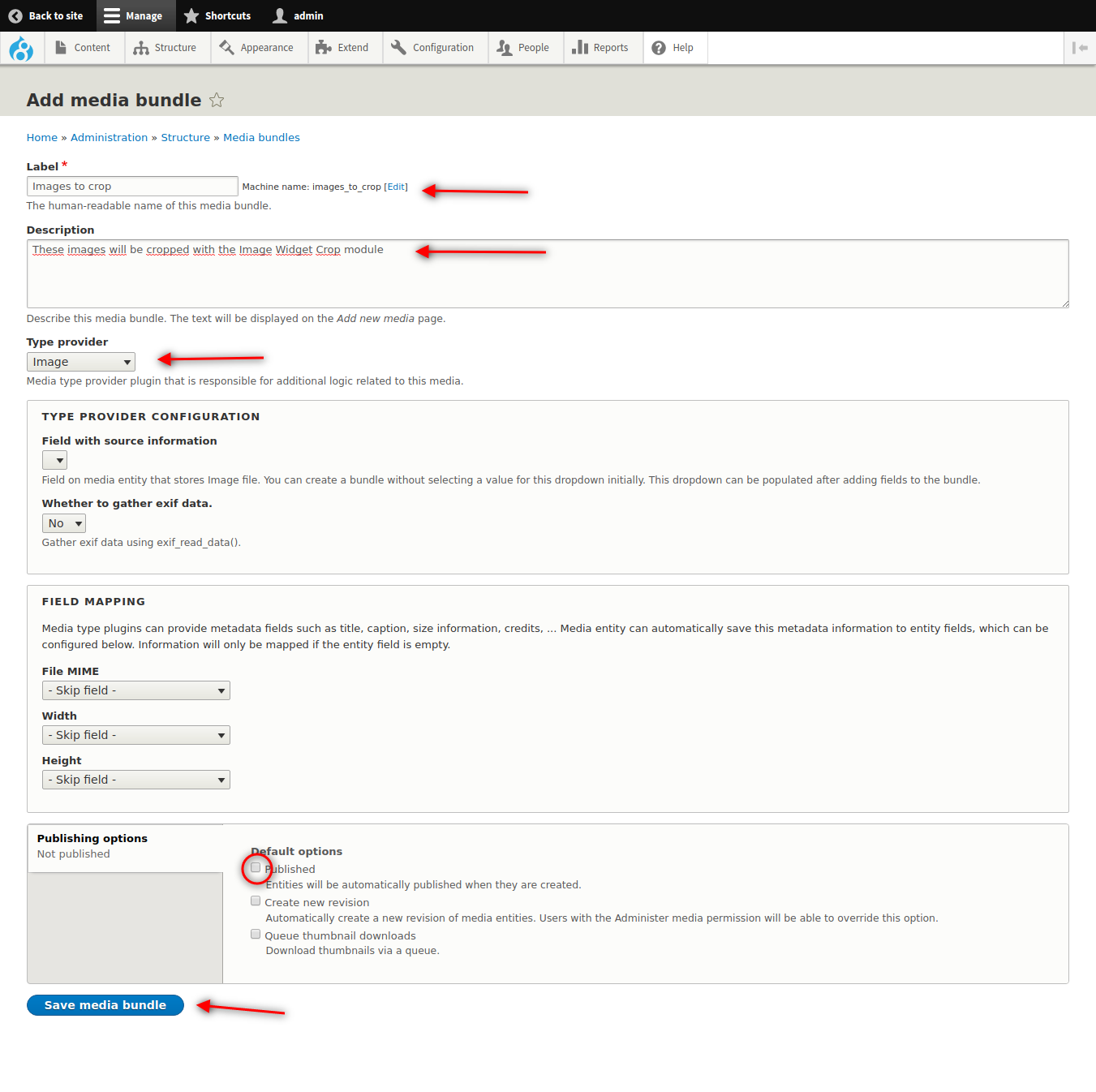The image size is (1096, 1092).
Task: Expand the exif data dropdown
Action: (63, 524)
